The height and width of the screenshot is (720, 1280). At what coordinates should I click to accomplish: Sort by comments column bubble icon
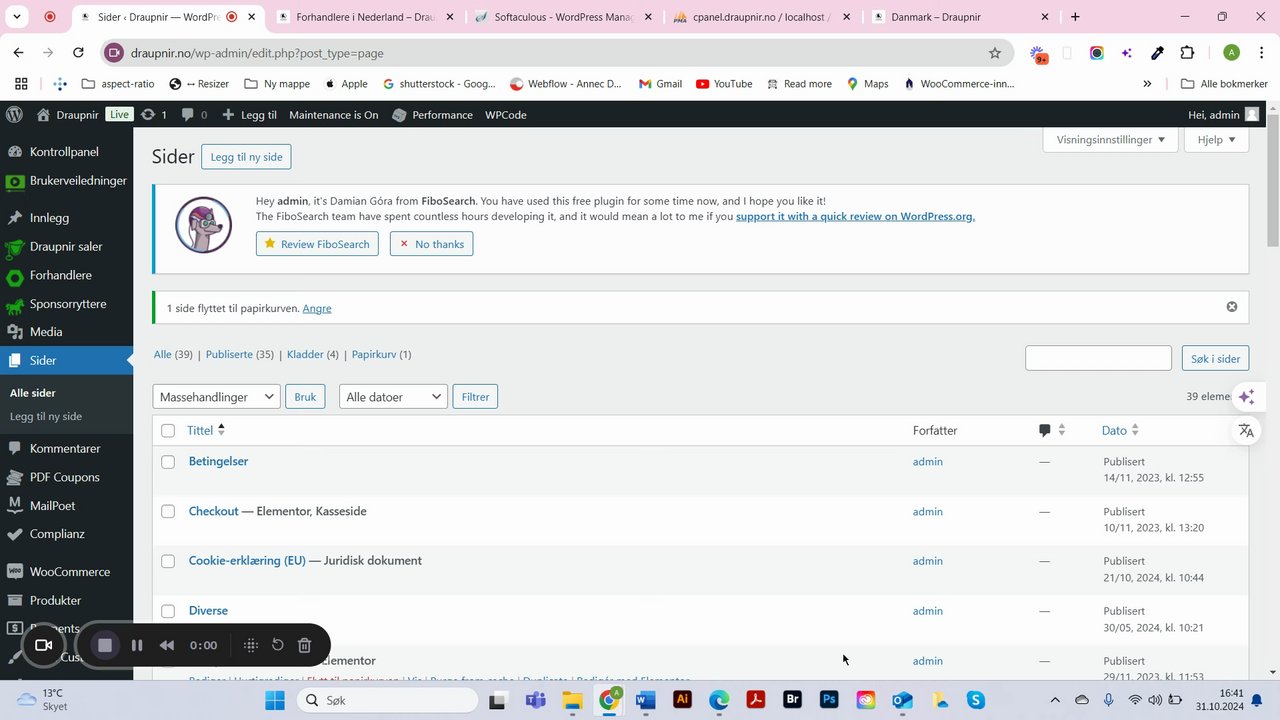pyautogui.click(x=1044, y=430)
